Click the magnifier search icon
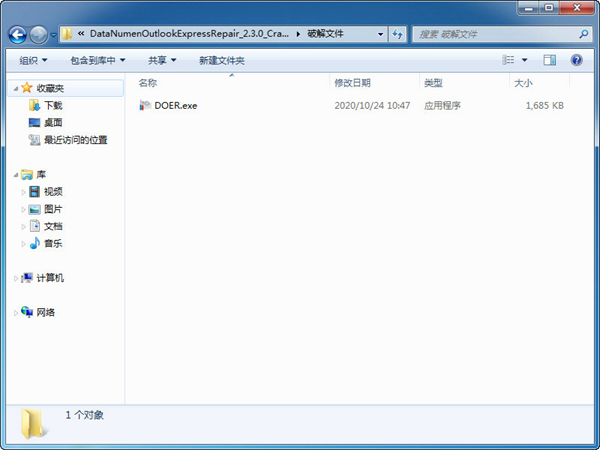 point(584,34)
